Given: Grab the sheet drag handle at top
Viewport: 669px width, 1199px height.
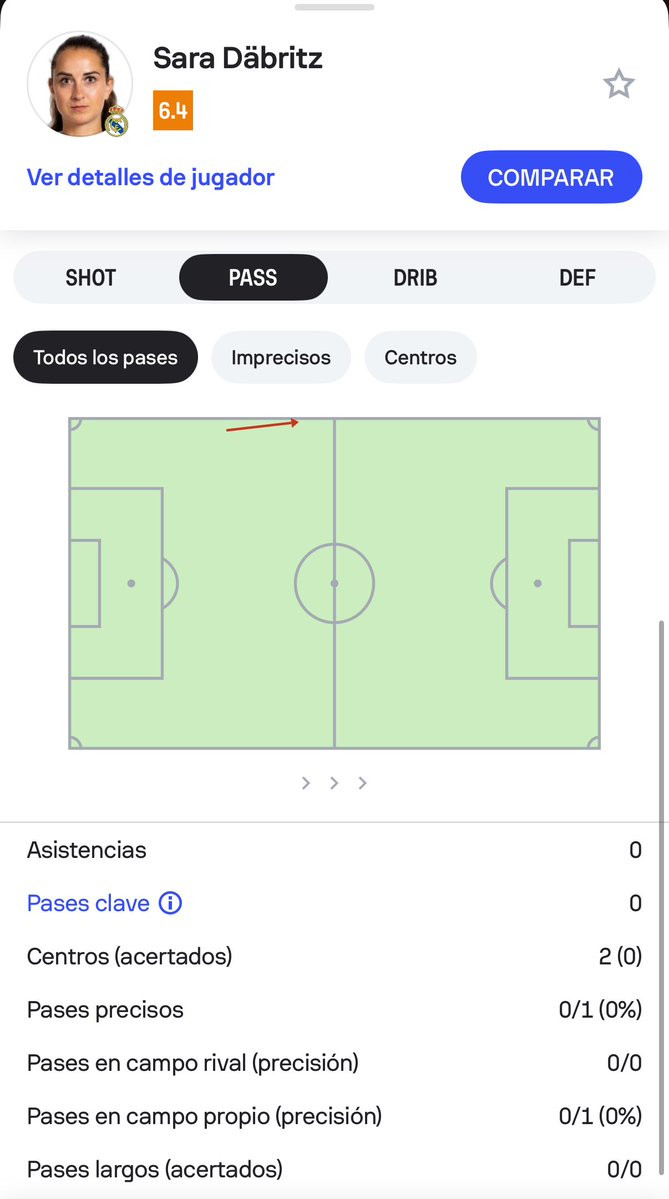Looking at the screenshot, I should tap(334, 6).
